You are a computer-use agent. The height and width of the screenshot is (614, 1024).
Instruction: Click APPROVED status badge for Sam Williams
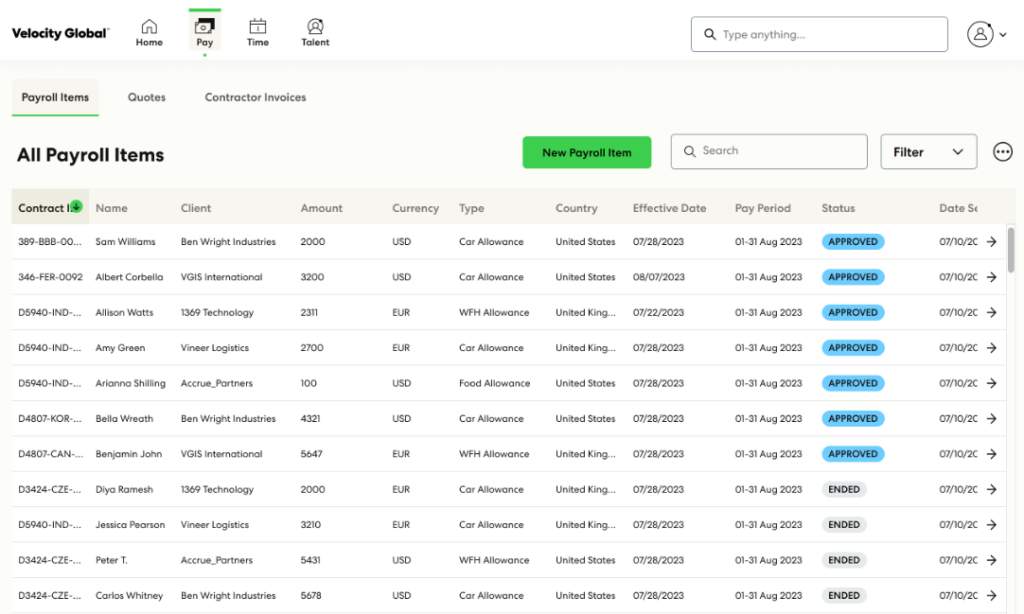[853, 242]
